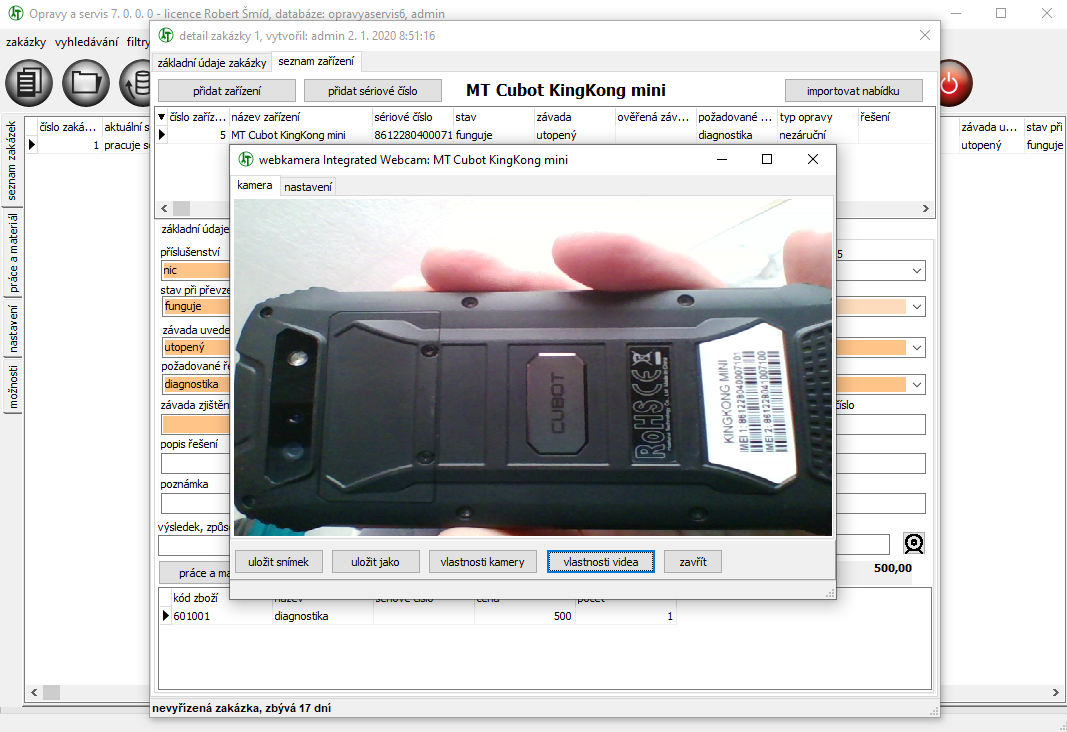Click sériové číslo column header
This screenshot has width=1067, height=732.
pyautogui.click(x=413, y=117)
